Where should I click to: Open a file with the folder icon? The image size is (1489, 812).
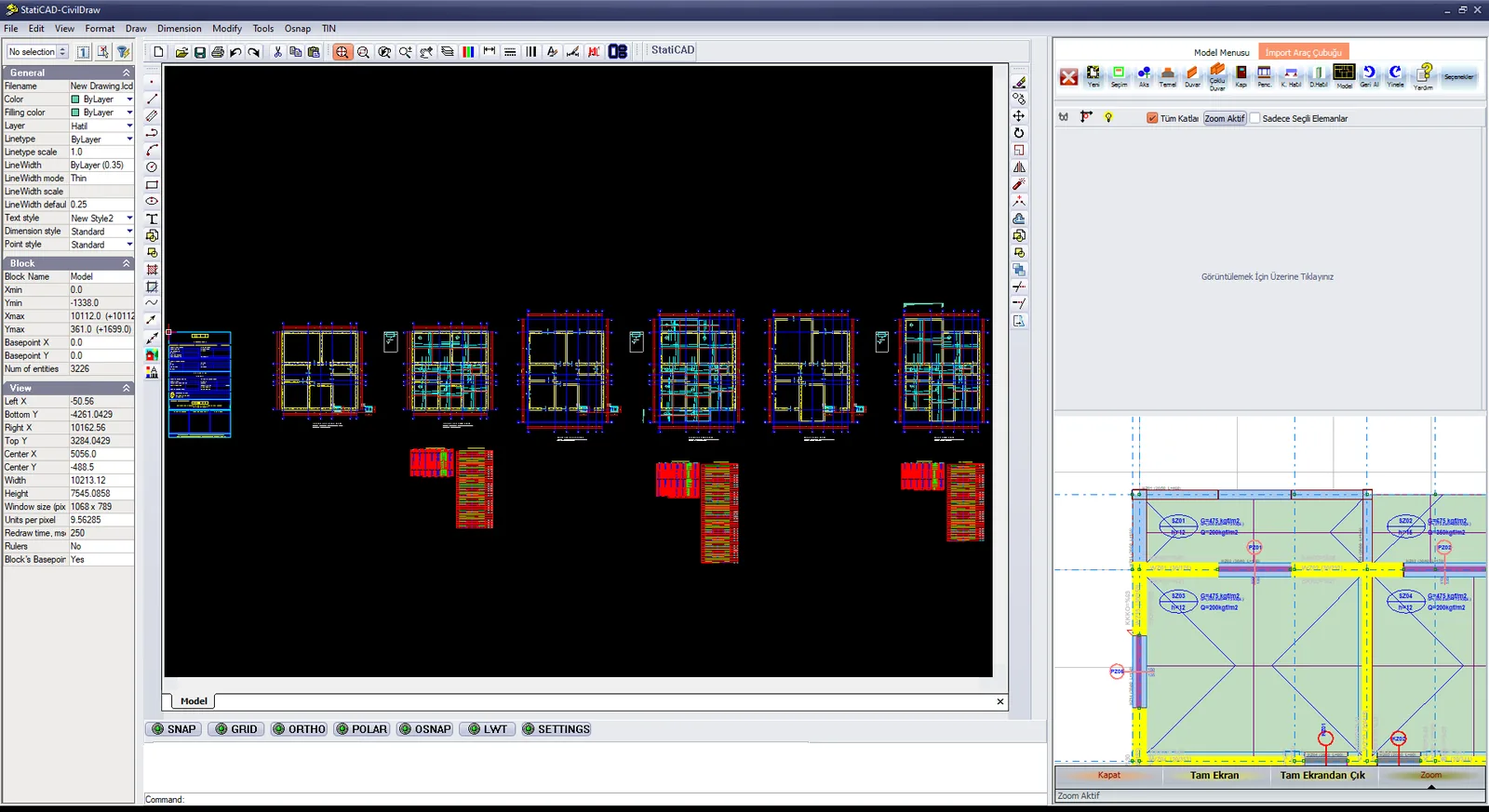tap(181, 52)
